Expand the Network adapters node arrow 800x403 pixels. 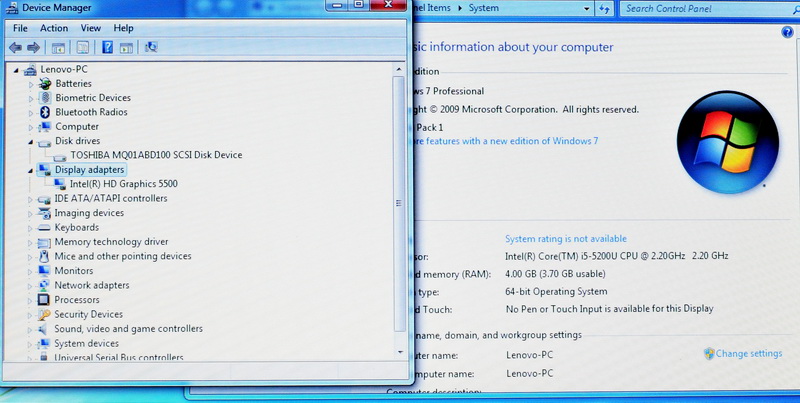(30, 286)
